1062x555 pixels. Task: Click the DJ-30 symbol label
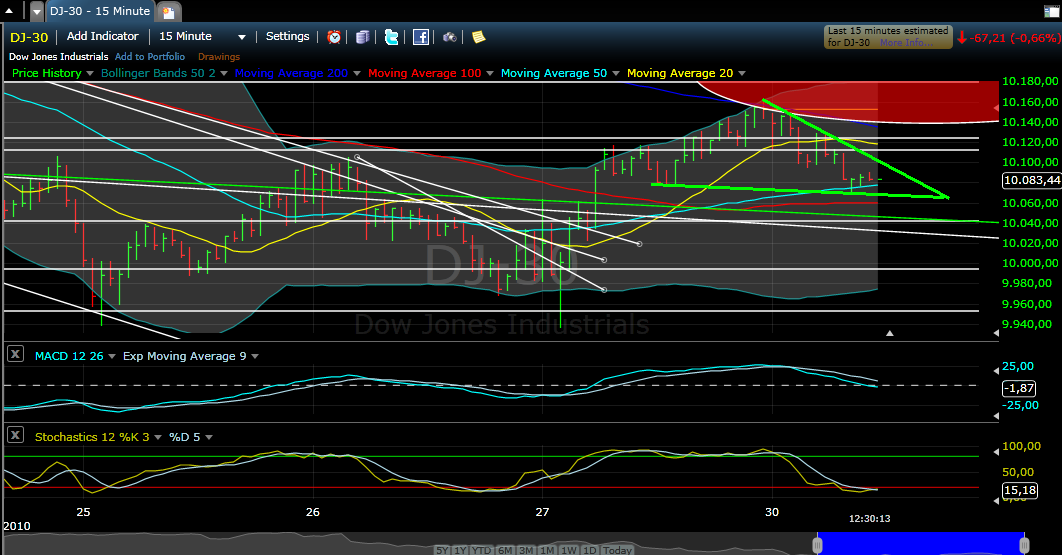(28, 37)
